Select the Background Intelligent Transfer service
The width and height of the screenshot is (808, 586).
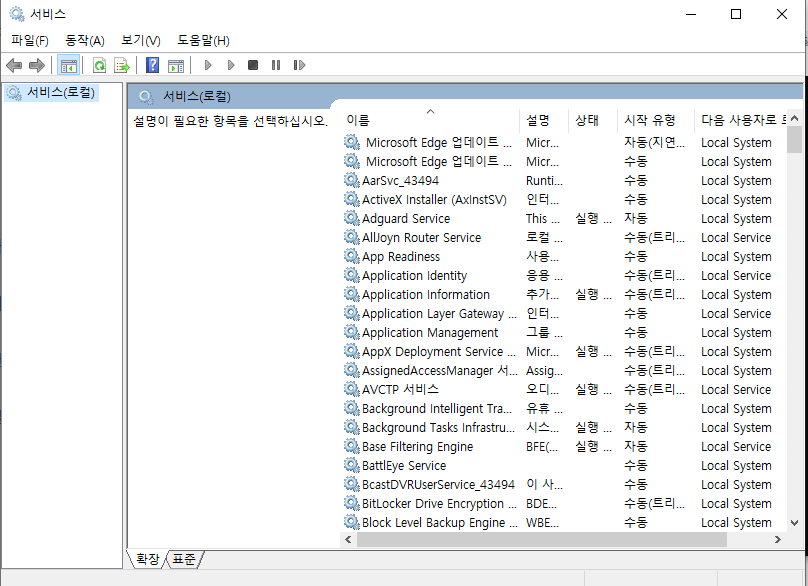[x=564, y=408]
